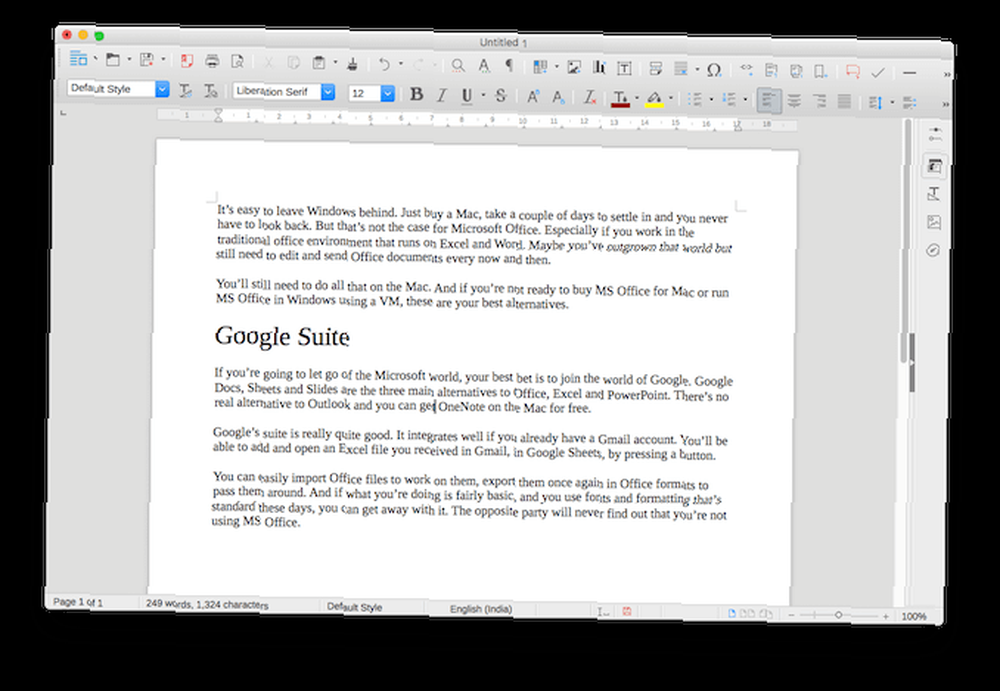The height and width of the screenshot is (691, 1000).
Task: Open the paragraph style dropdown
Action: [162, 89]
